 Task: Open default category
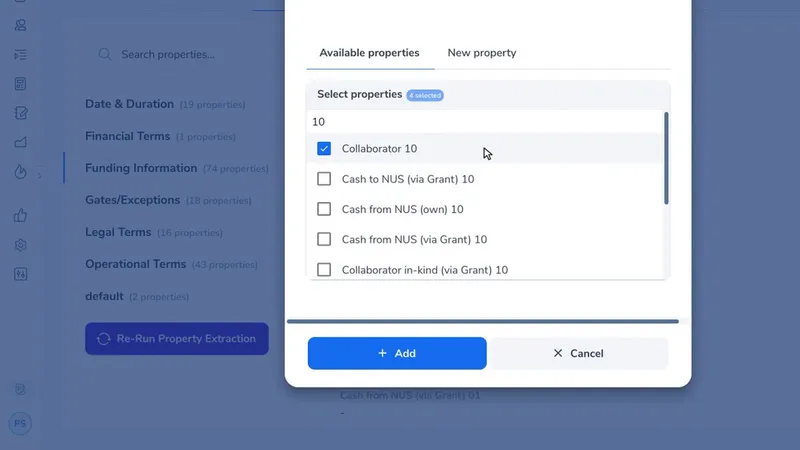137,296
